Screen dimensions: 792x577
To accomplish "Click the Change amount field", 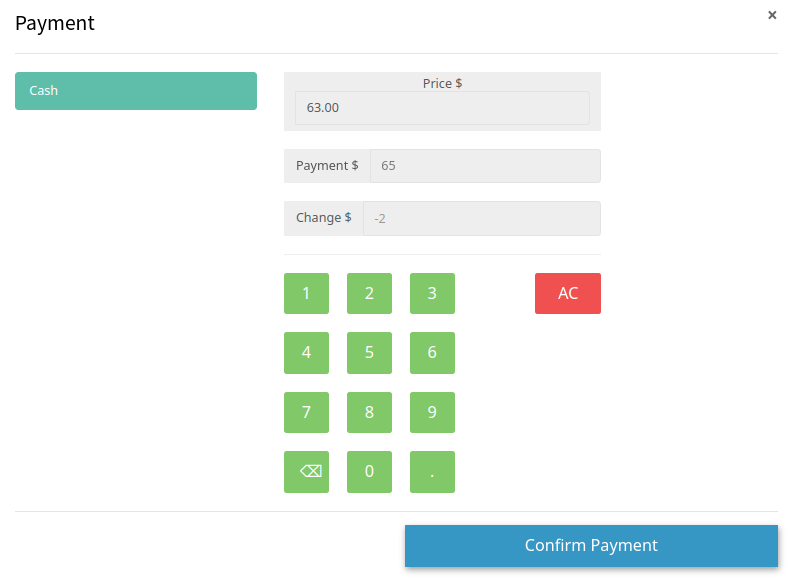I will (481, 218).
